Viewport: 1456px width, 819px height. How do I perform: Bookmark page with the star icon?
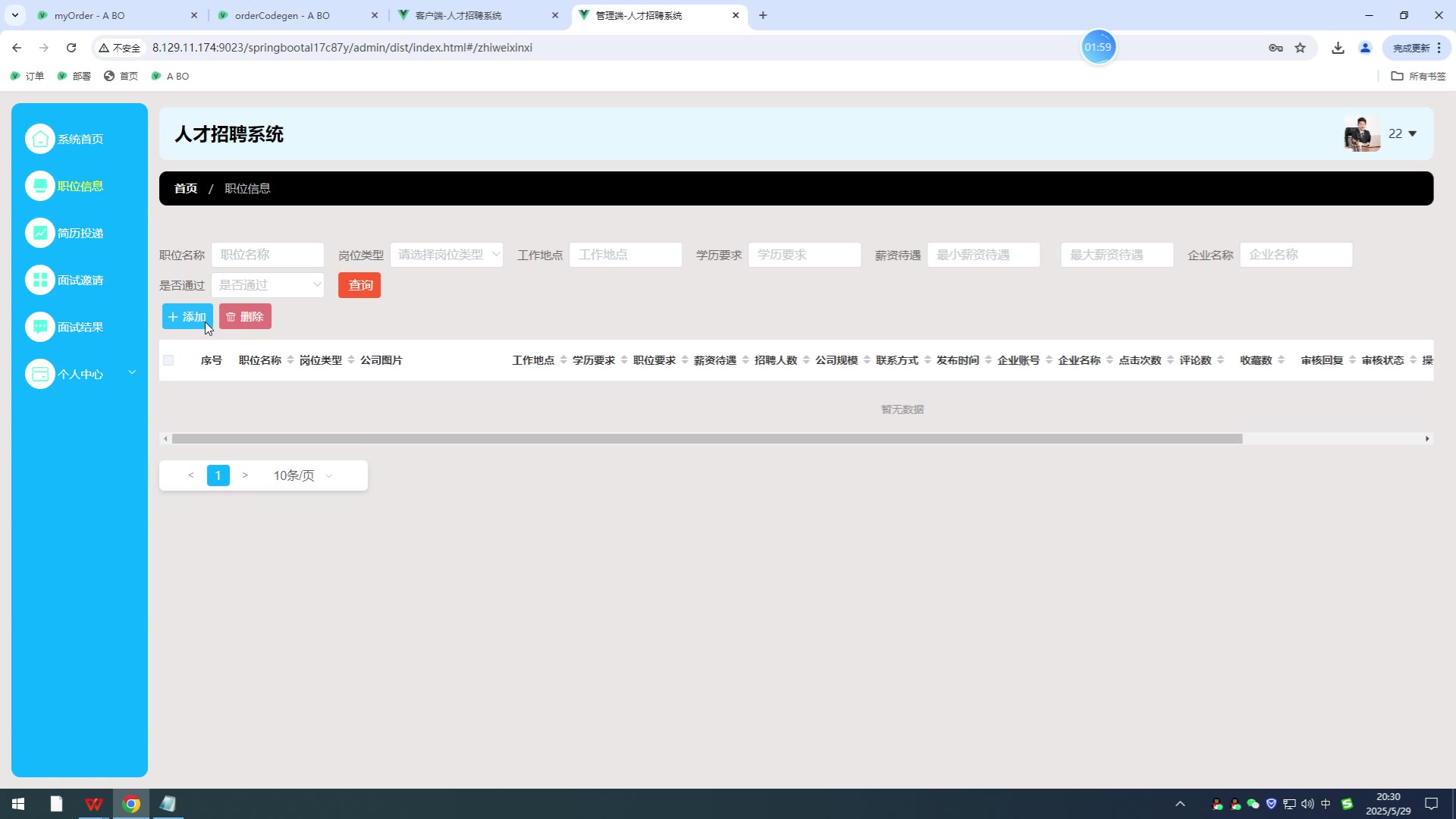point(1300,48)
